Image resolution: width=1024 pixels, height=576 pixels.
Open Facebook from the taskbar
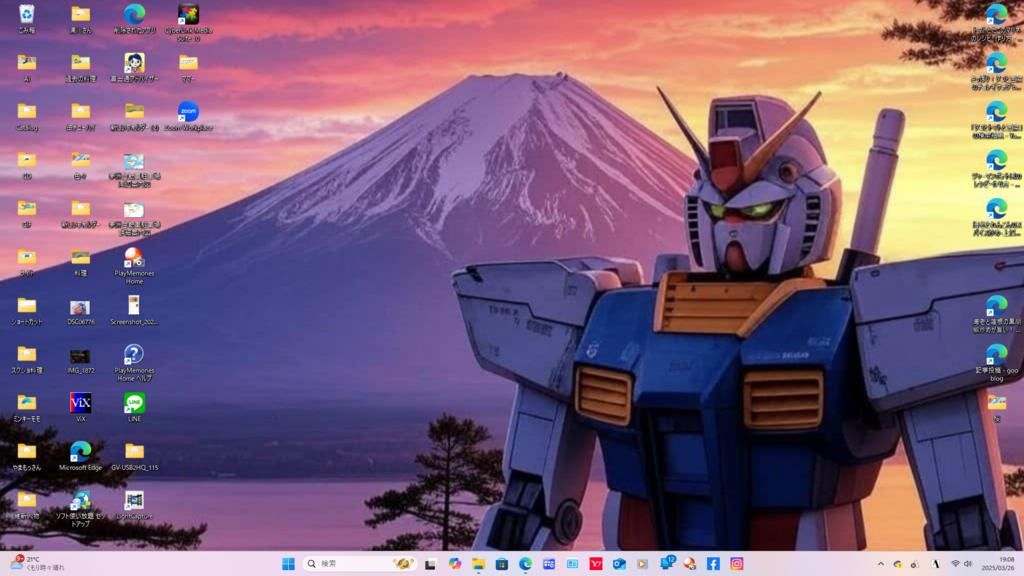pos(713,564)
